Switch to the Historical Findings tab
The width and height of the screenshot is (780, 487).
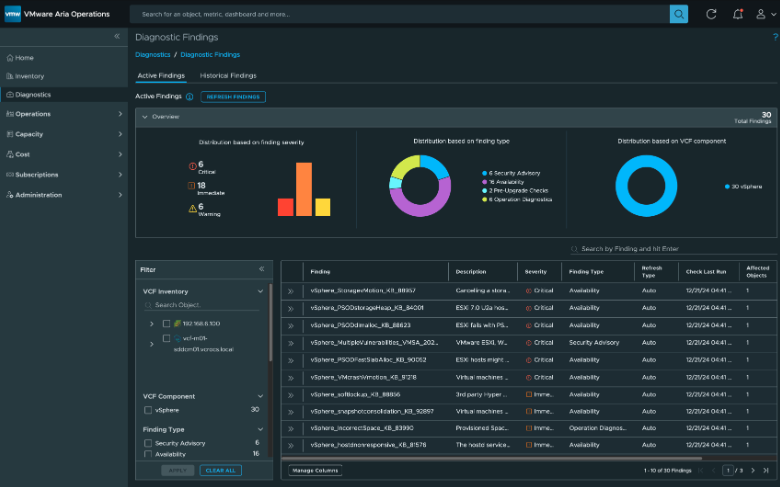coord(228,75)
